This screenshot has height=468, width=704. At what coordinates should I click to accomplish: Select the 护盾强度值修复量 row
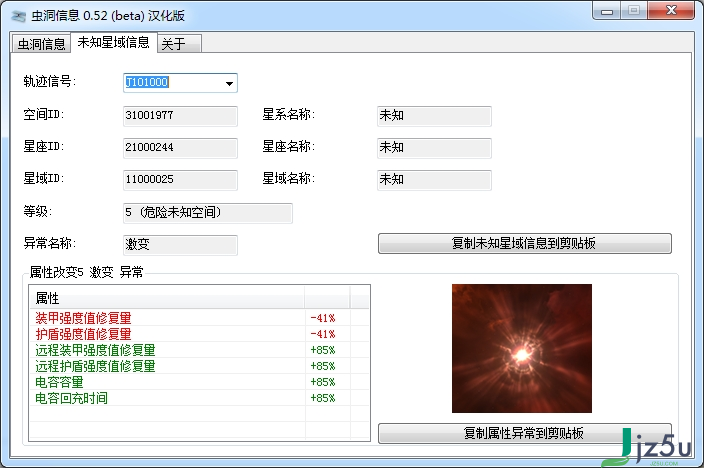199,334
